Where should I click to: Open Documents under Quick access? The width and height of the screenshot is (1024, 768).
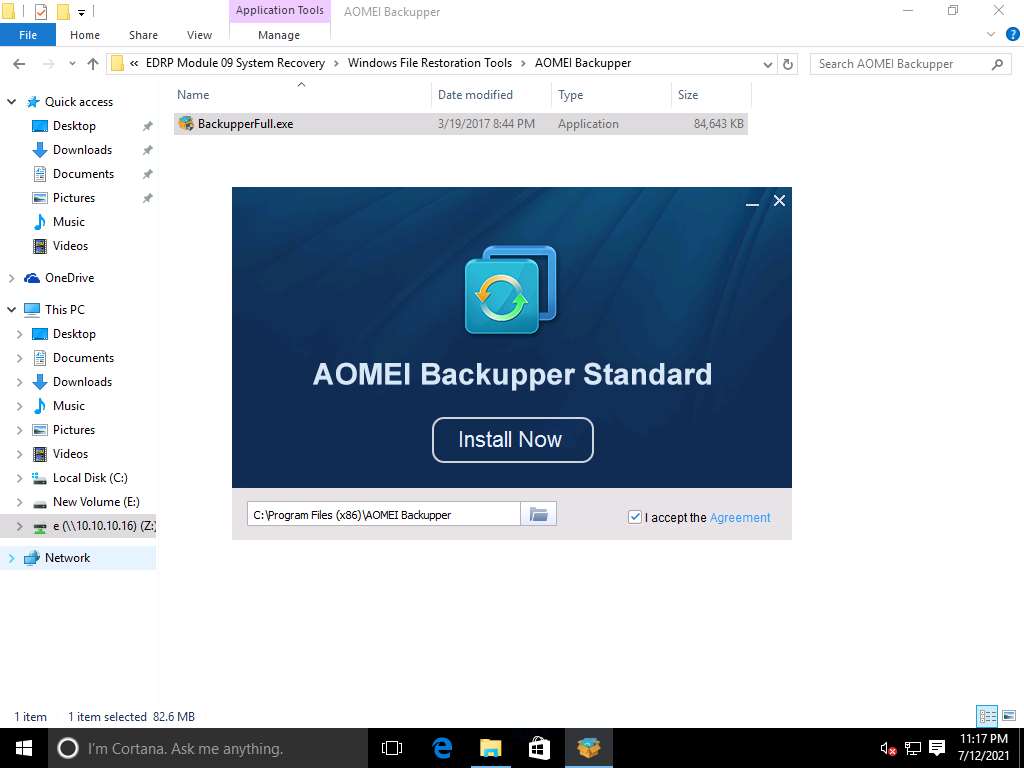tap(83, 174)
